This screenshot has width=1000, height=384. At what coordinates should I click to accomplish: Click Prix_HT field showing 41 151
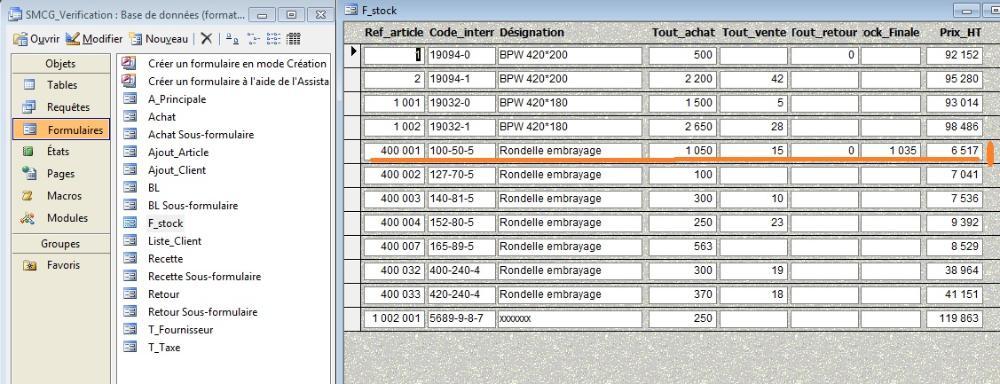954,295
